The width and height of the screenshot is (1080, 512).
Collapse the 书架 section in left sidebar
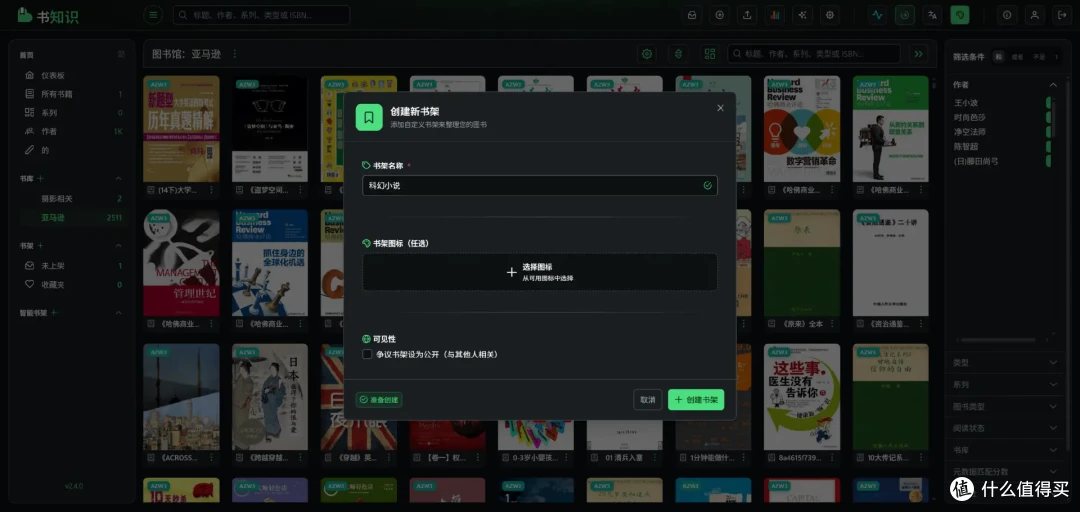pyautogui.click(x=118, y=245)
